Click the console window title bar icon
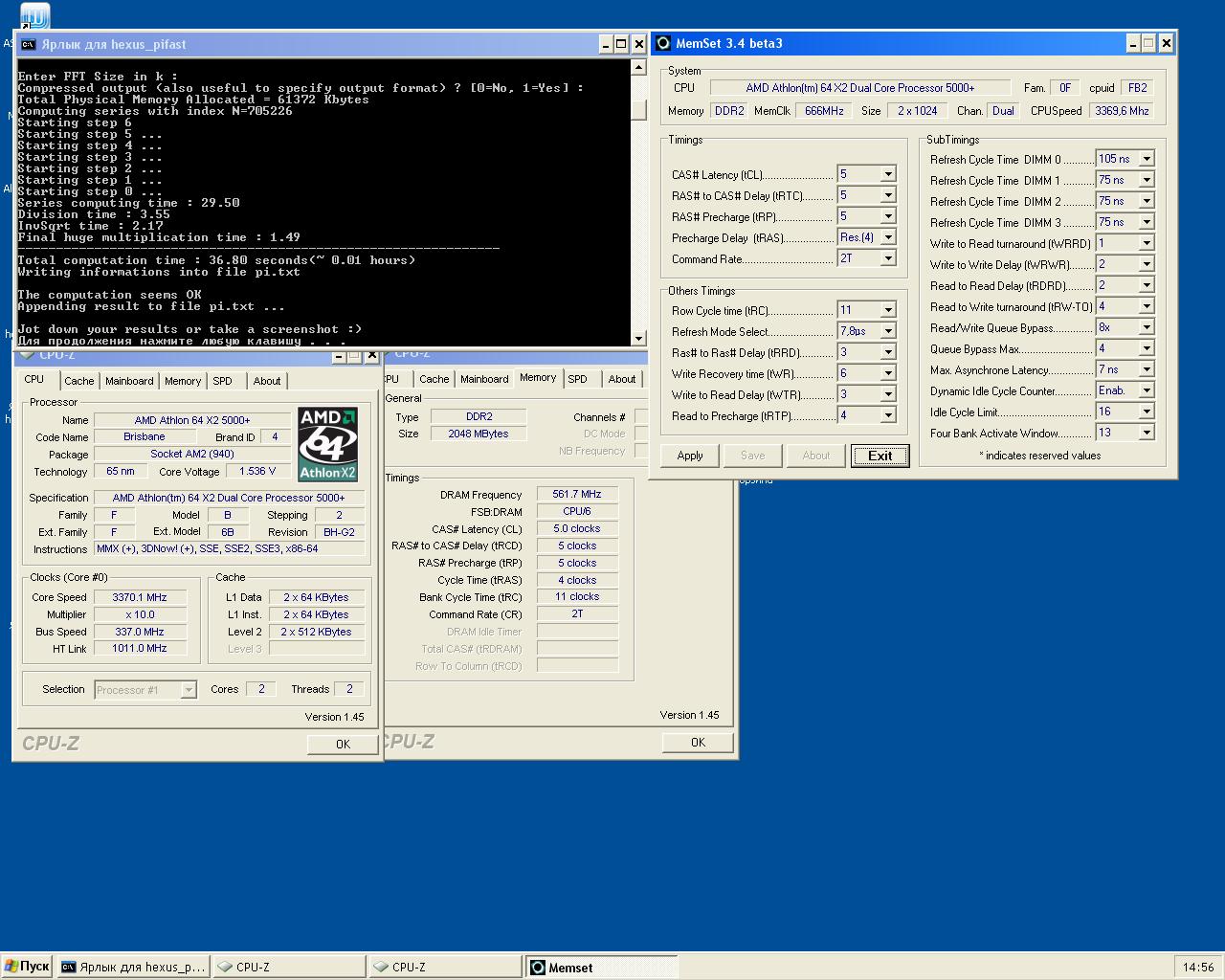Image resolution: width=1225 pixels, height=980 pixels. 28,44
